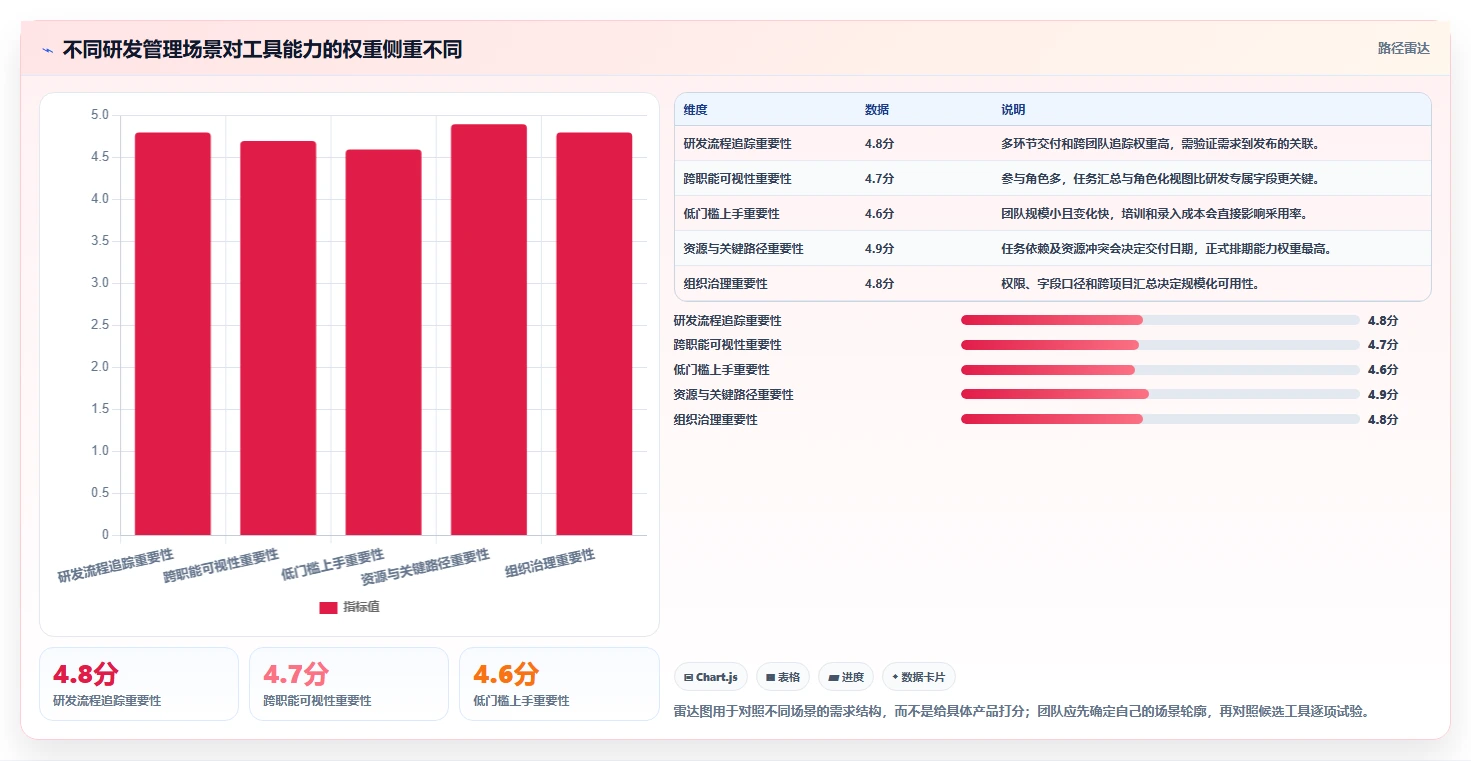Click the lightning icon beside the title
The image size is (1471, 761).
[x=48, y=50]
